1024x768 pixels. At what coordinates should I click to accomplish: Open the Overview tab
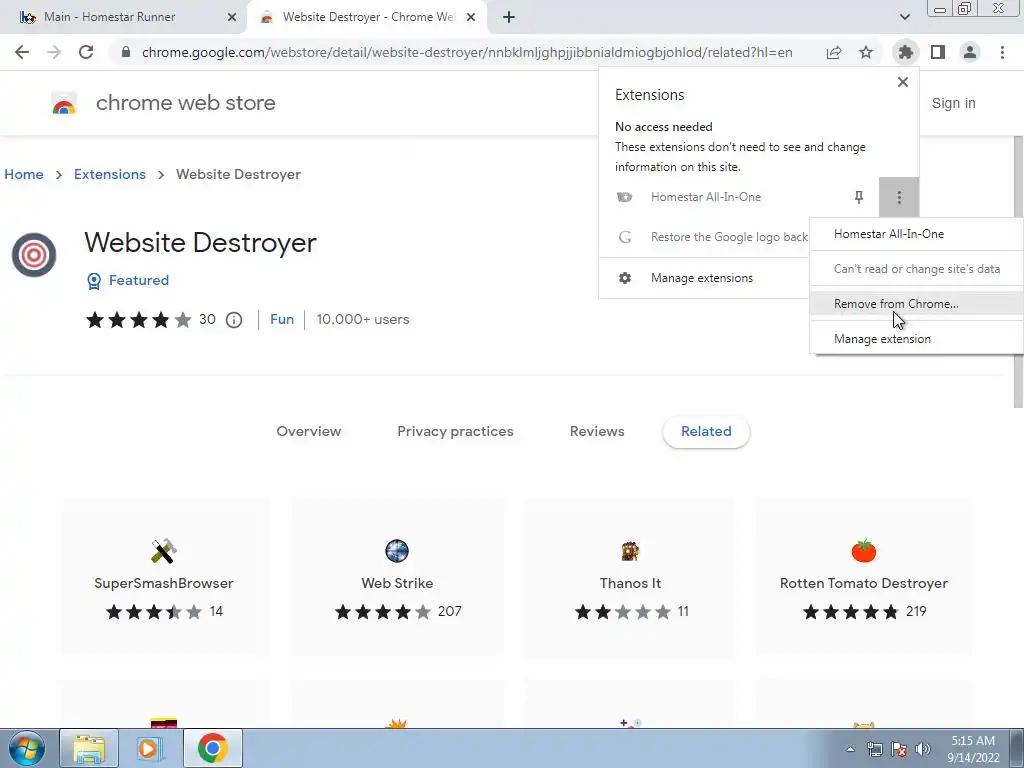pos(308,432)
